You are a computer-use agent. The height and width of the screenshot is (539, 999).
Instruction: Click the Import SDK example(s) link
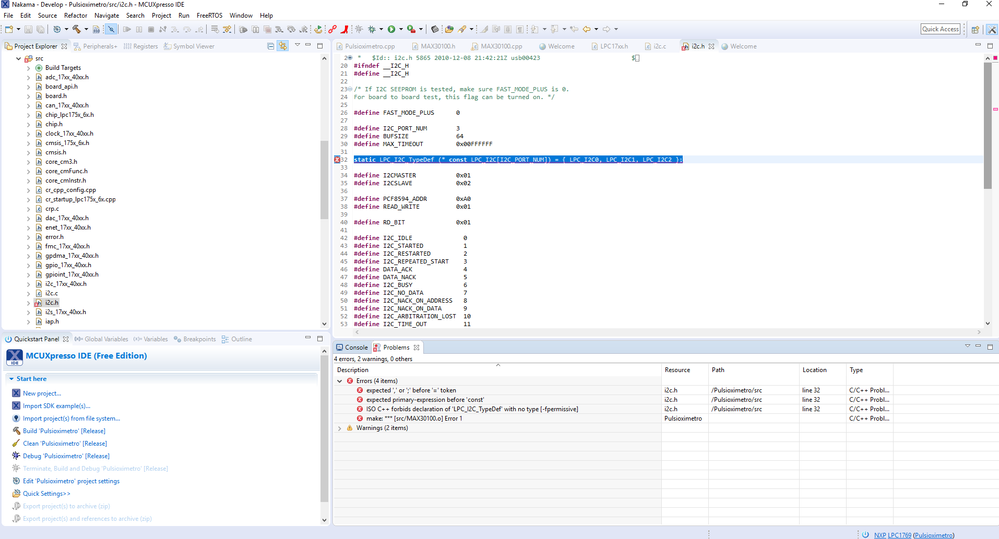[56, 406]
